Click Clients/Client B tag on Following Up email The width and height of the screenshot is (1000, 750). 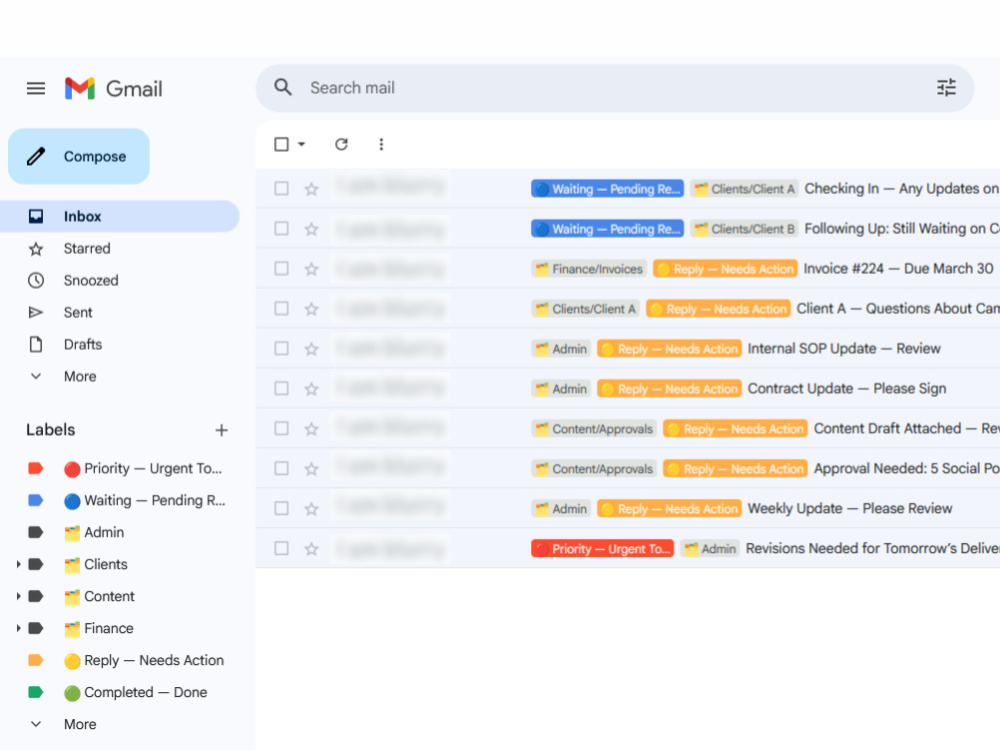[744, 229]
